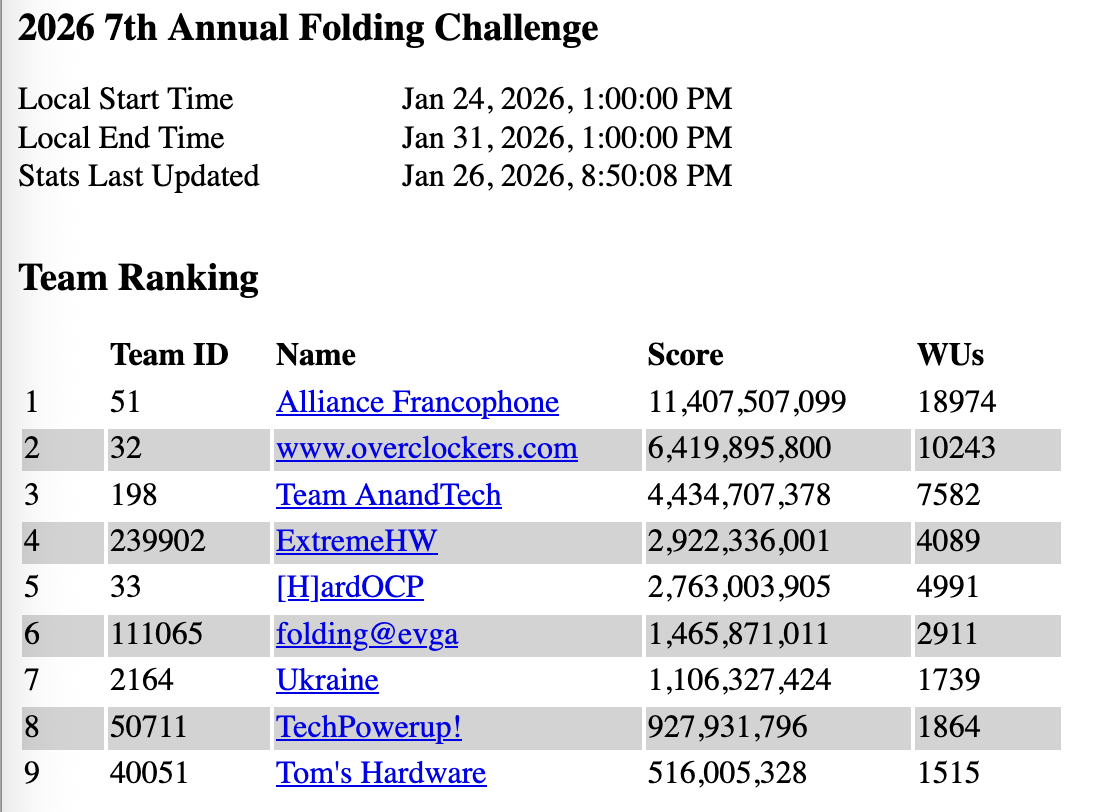Open the Alliance Francophone team link
Screen dimensions: 1096x812
click(x=417, y=402)
